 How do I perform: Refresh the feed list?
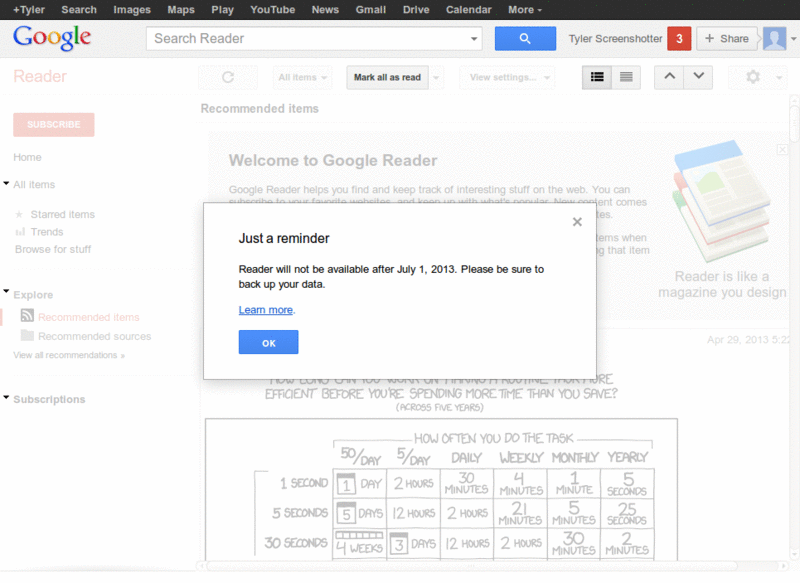(228, 77)
